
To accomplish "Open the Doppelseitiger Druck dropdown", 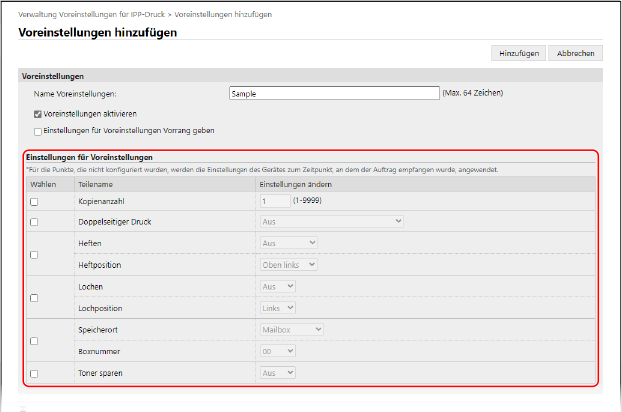I will [x=331, y=221].
